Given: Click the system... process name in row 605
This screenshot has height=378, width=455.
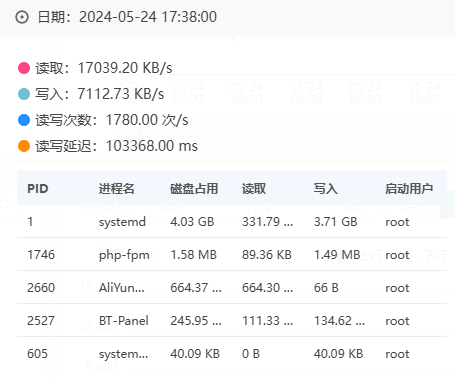Looking at the screenshot, I should point(123,354).
